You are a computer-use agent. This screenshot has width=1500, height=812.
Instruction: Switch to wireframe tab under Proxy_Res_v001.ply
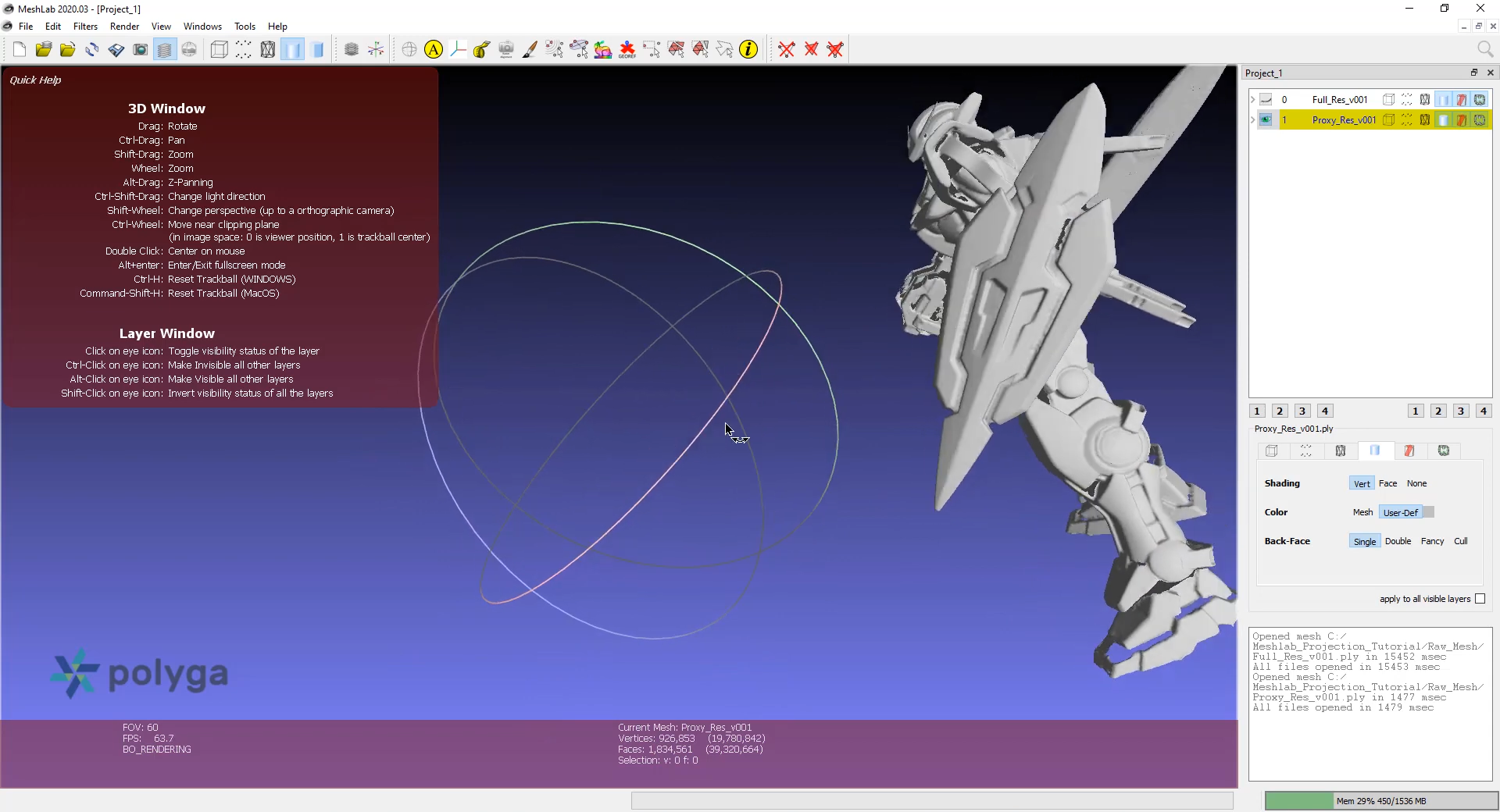(x=1341, y=451)
